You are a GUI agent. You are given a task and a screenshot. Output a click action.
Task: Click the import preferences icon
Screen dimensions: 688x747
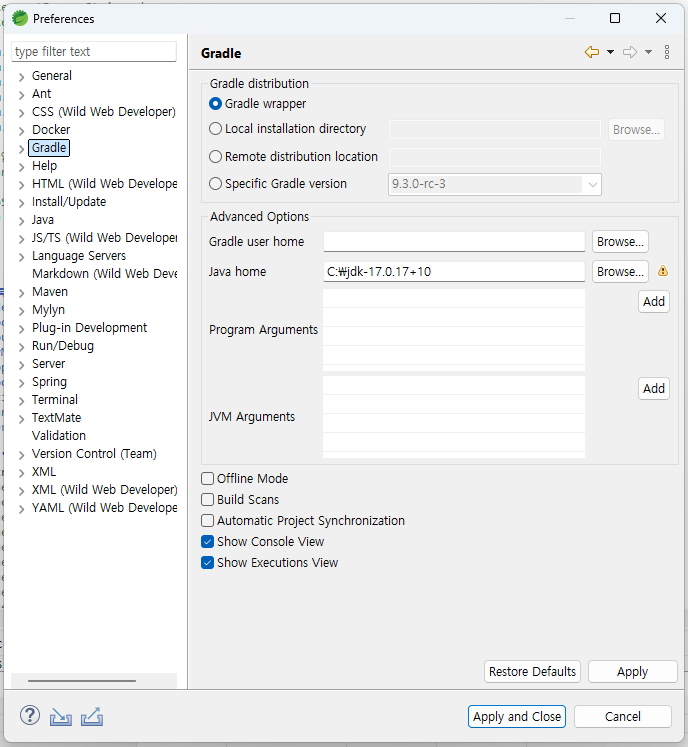click(61, 717)
